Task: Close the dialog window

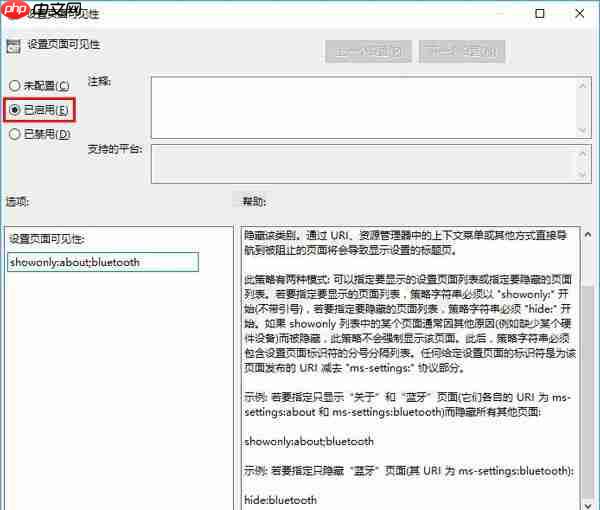Action: 580,14
